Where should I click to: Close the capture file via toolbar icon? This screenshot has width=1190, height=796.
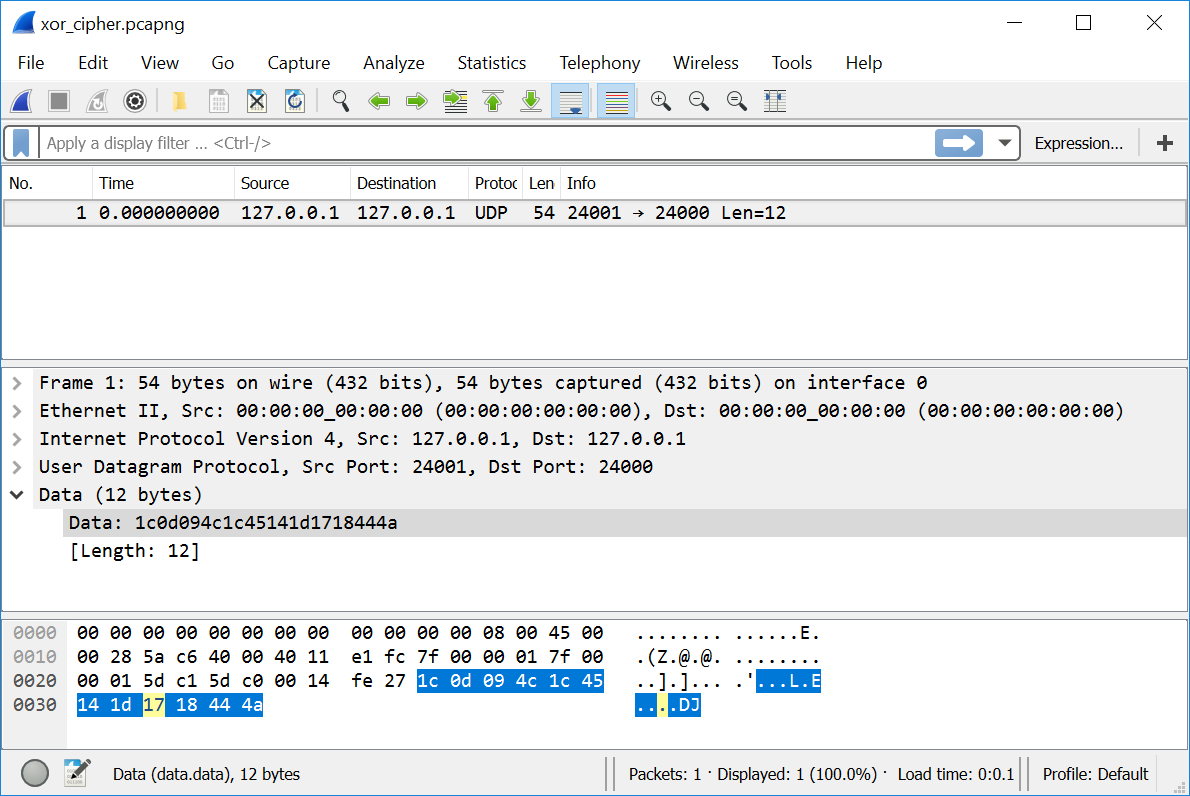257,101
